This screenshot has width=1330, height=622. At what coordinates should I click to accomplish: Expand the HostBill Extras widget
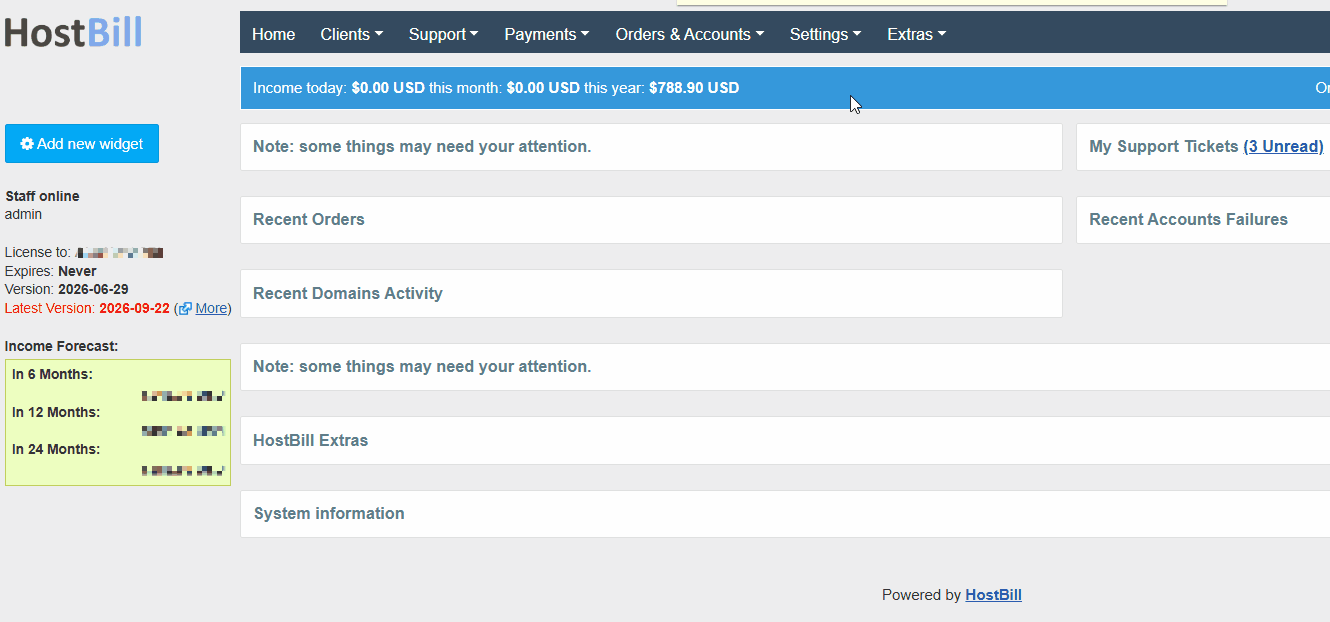point(785,441)
